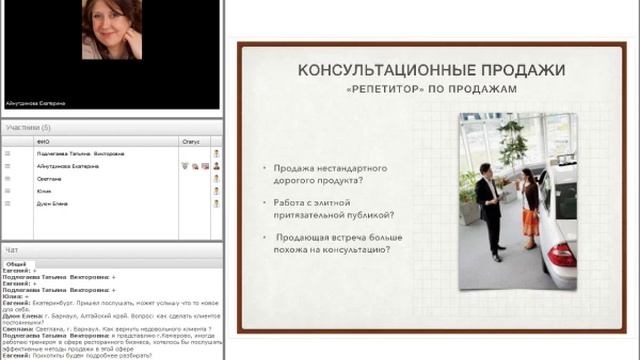
Task: Click the bullet text Продающая встреча больше похожа на консультацию
Action: 338,243
